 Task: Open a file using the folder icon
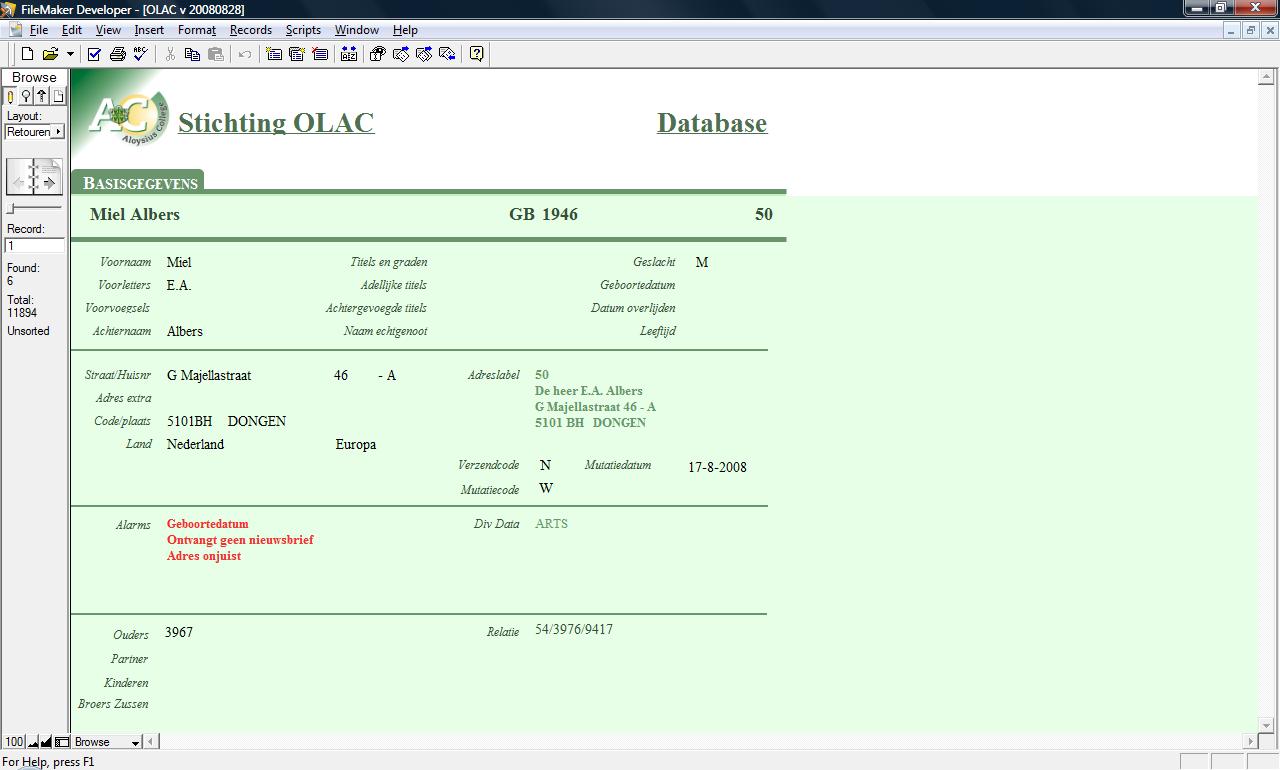(50, 54)
